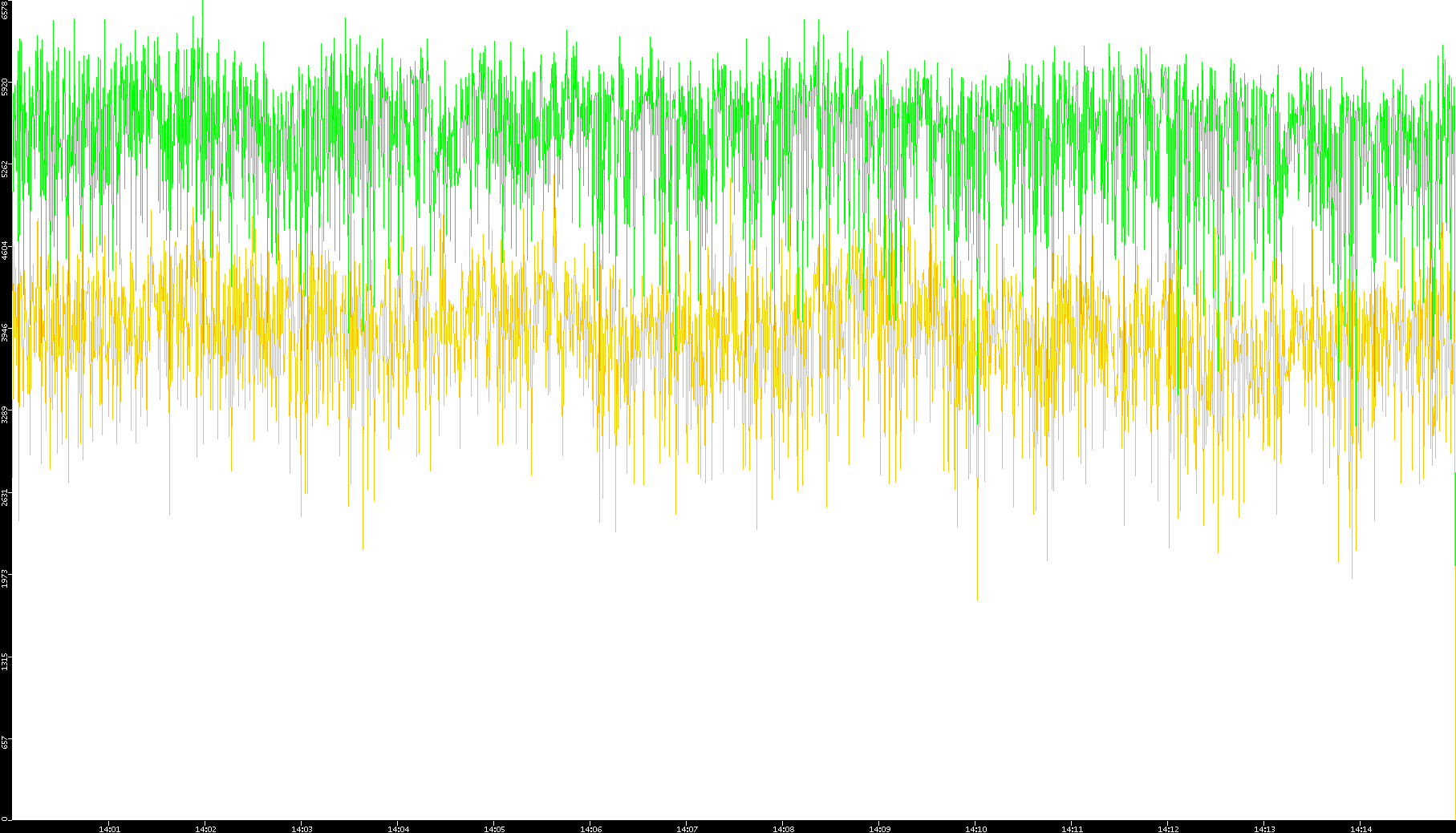Click the 14:07 time axis label
Screen dimensions: 1456x833
pos(687,828)
